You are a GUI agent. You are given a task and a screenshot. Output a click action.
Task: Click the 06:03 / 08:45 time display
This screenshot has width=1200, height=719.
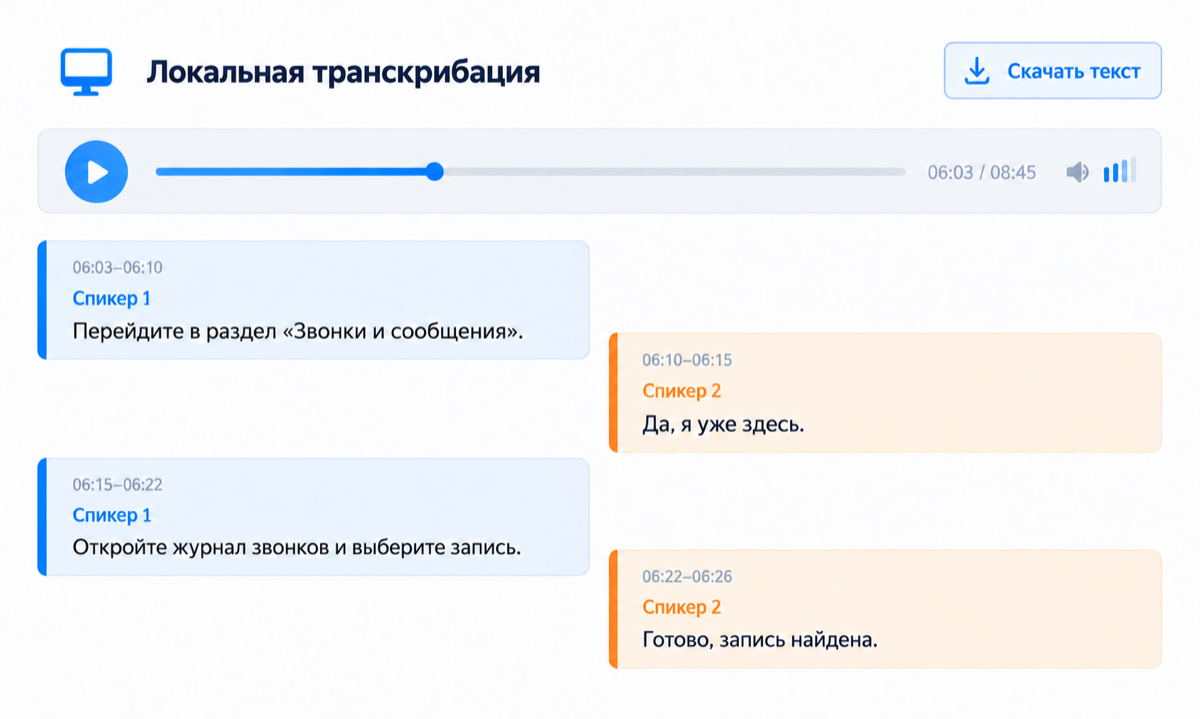click(982, 172)
